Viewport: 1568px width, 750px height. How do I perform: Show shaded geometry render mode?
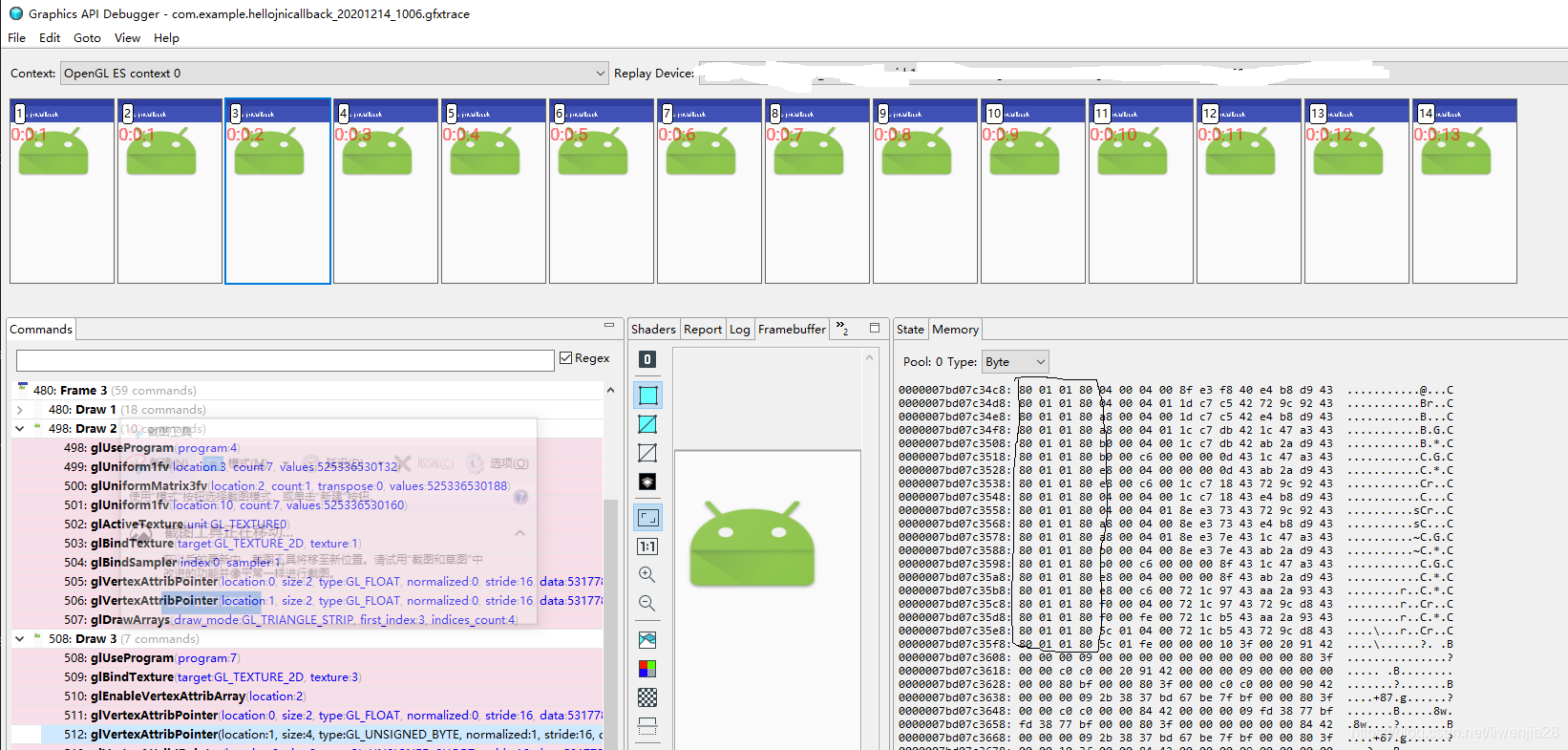647,396
